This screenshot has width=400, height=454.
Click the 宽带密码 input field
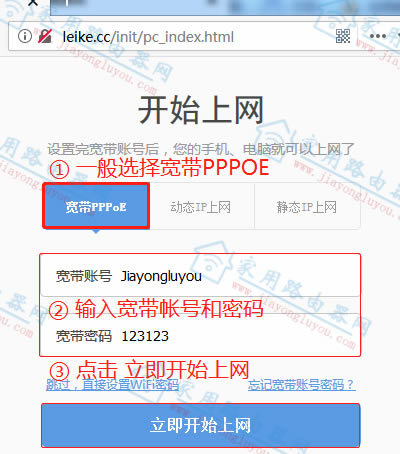click(200, 335)
